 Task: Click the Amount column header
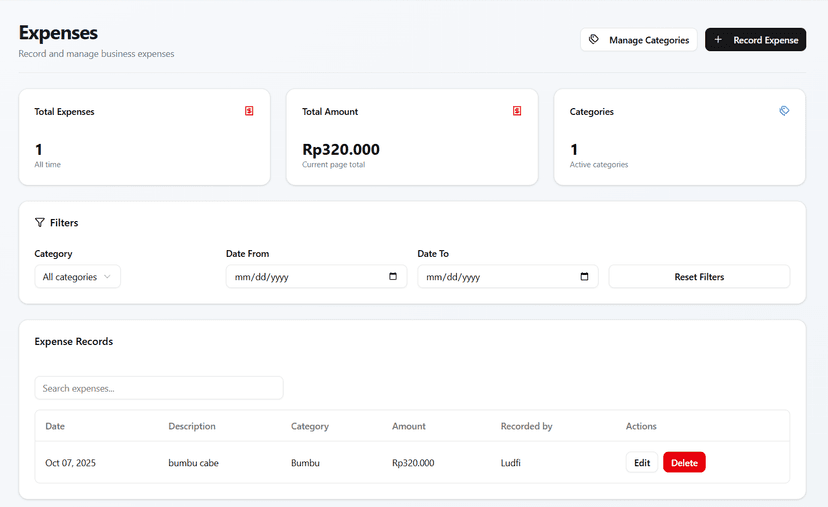409,426
